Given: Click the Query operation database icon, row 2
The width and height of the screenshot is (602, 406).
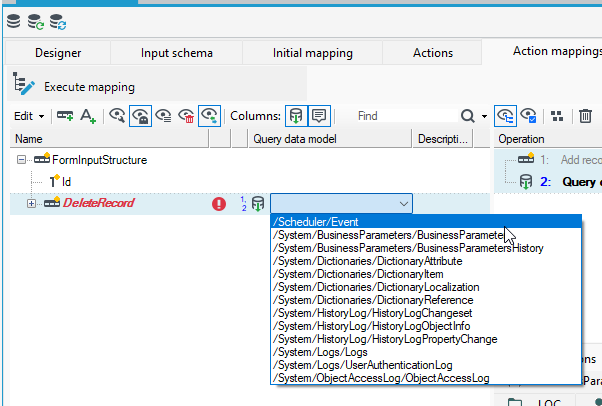Looking at the screenshot, I should 526,182.
